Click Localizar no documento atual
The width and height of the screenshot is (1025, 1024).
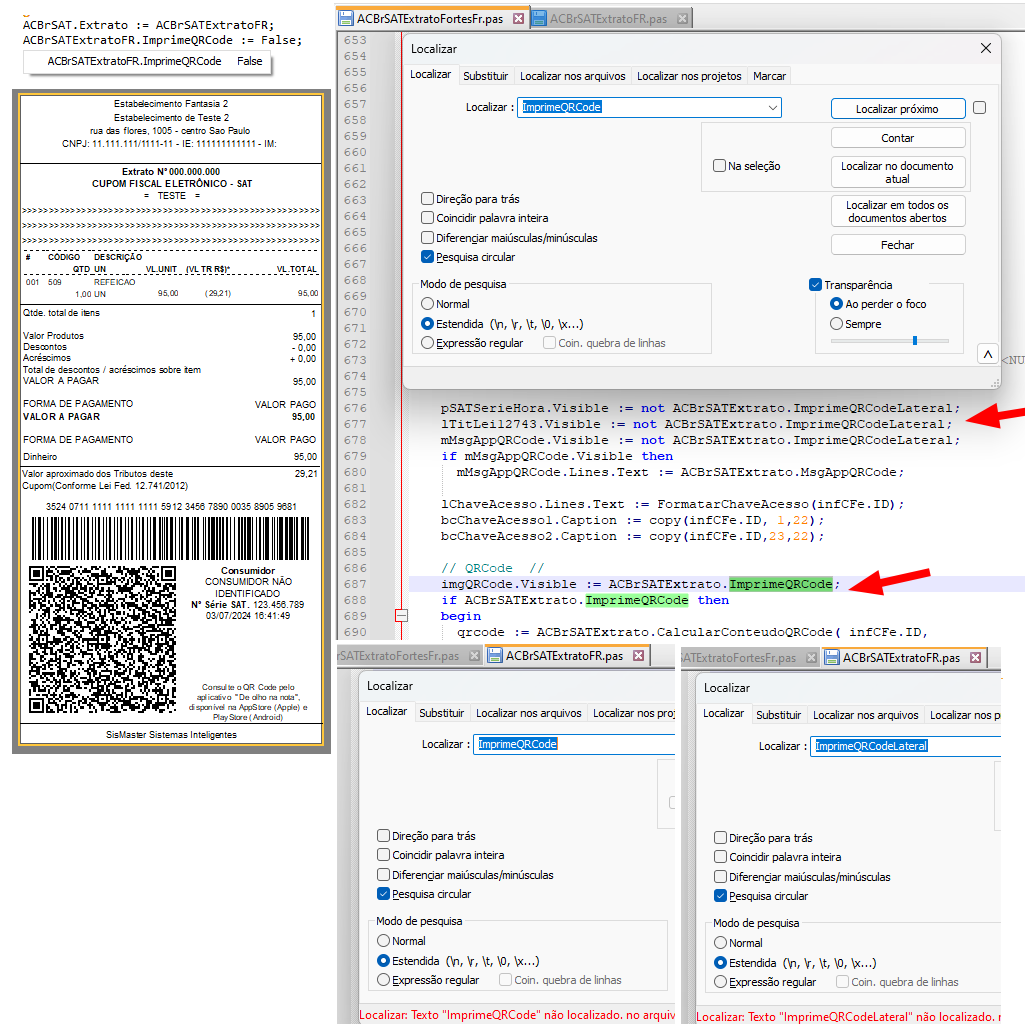tap(898, 173)
